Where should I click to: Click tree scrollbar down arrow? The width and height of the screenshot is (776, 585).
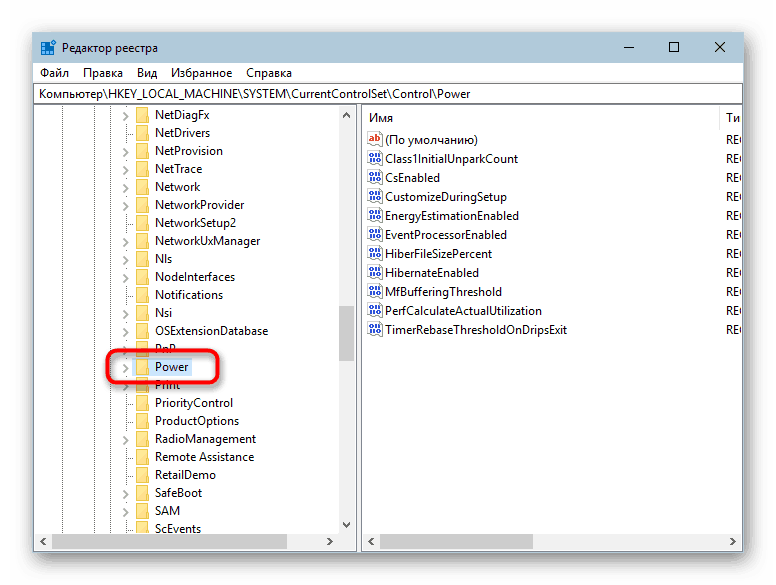coord(346,525)
